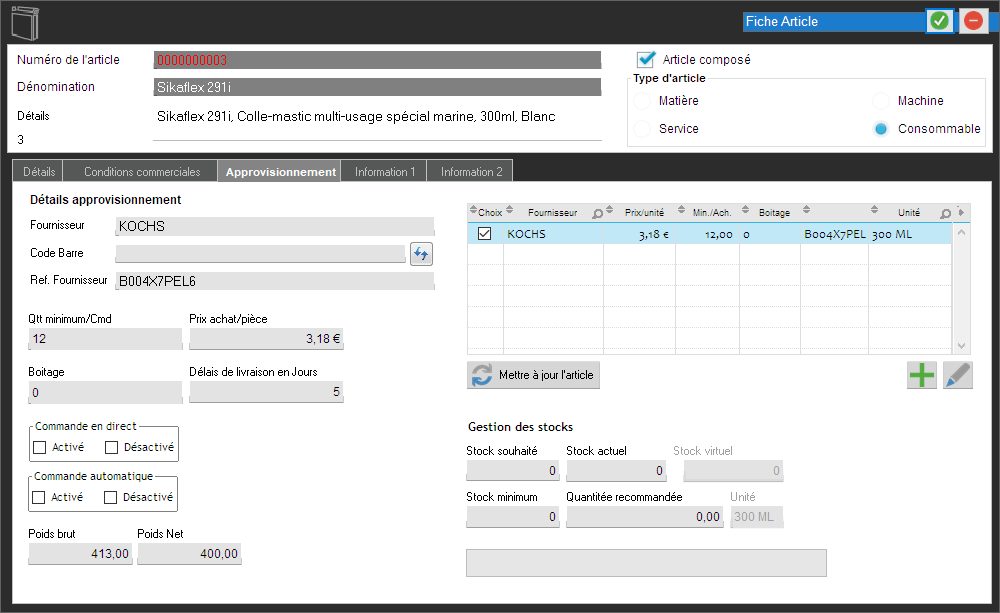This screenshot has height=613, width=1000.
Task: Enable Activé under Commande en direct
Action: point(39,447)
